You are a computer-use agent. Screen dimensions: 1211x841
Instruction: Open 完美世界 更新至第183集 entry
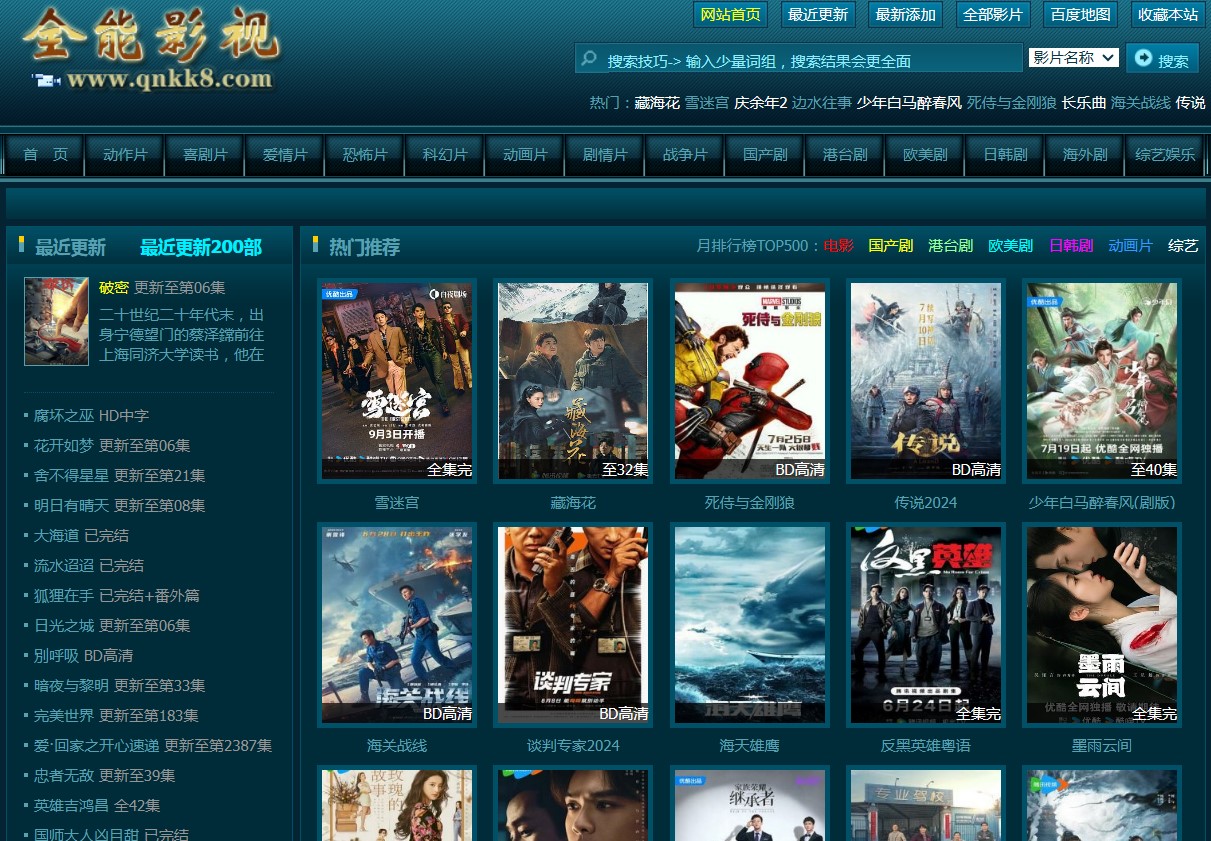pyautogui.click(x=116, y=715)
